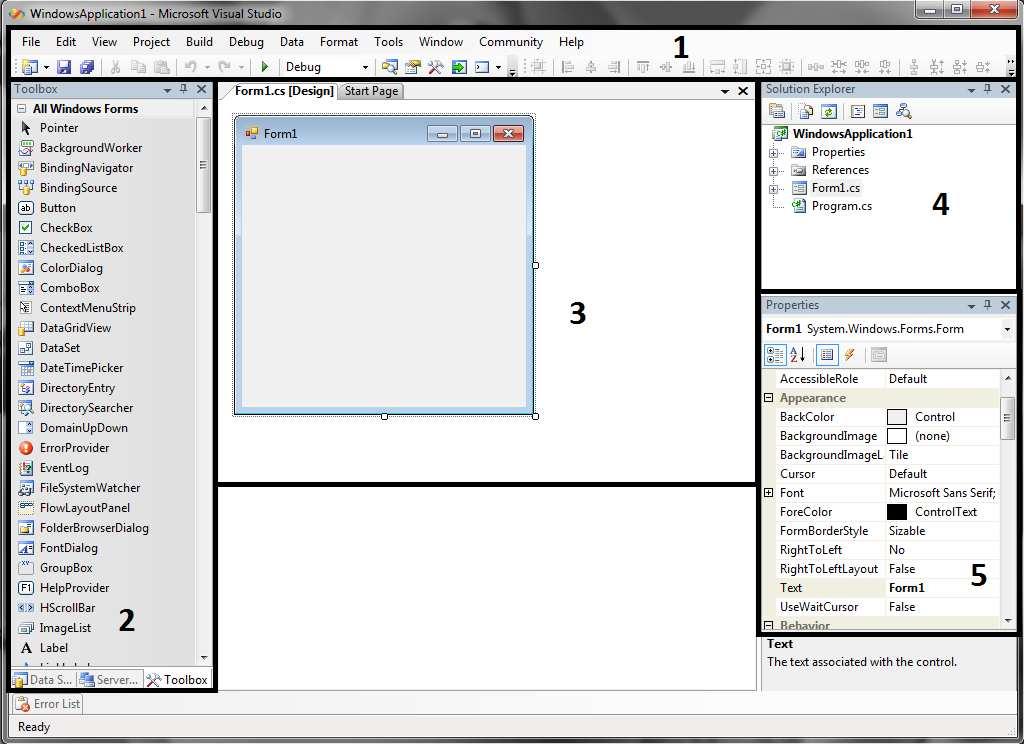This screenshot has height=744, width=1024.
Task: Click the Paste toolbar icon
Action: click(161, 67)
